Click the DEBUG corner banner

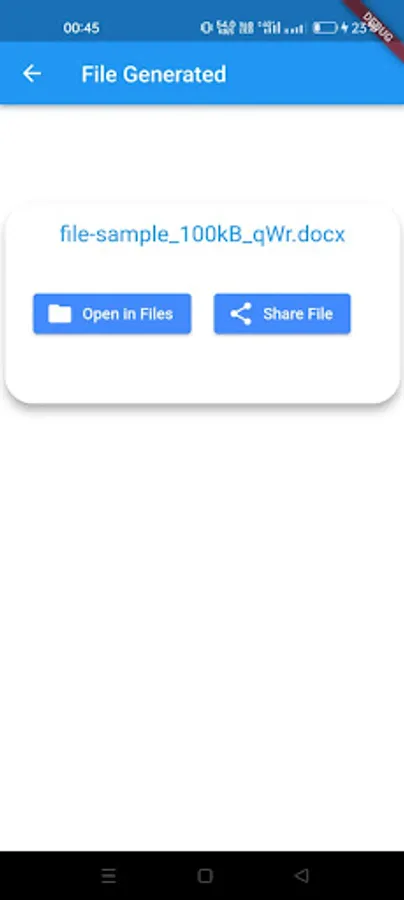[376, 22]
